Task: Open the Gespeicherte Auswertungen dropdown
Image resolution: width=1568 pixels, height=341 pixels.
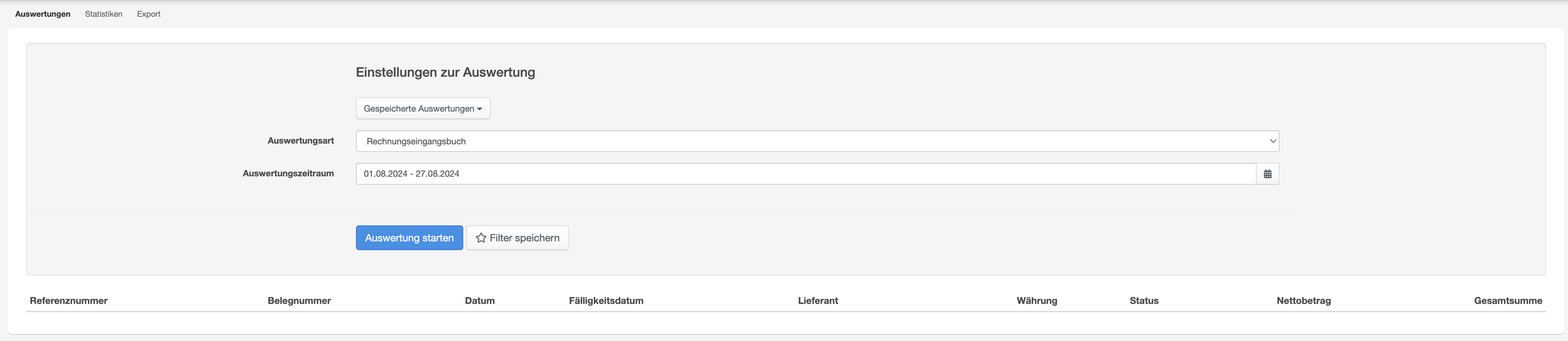Action: coord(423,108)
